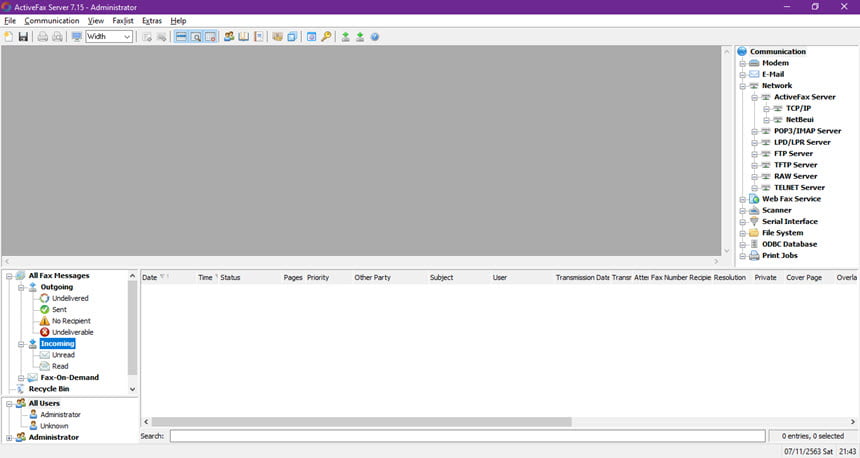
Task: Click the brown package box icon
Action: 278,37
